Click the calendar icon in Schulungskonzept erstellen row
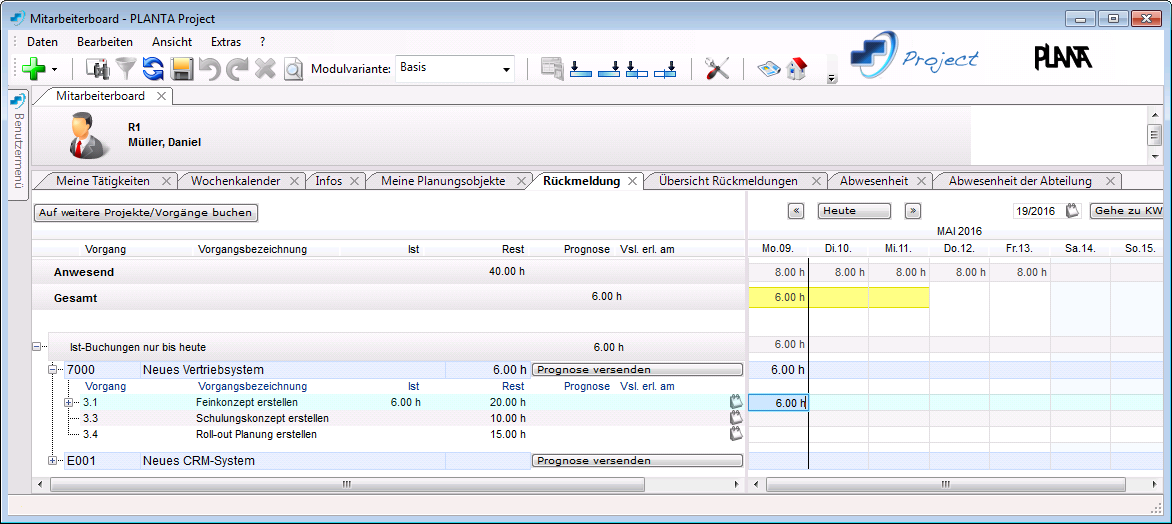Screen dimensions: 1172x524 [736, 418]
